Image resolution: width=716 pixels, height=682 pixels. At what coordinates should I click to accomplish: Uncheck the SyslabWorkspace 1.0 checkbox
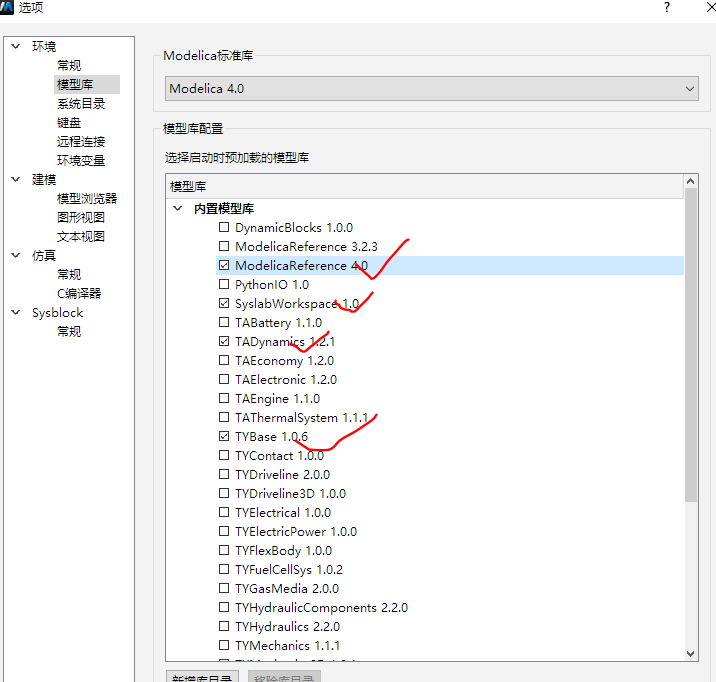(x=224, y=303)
